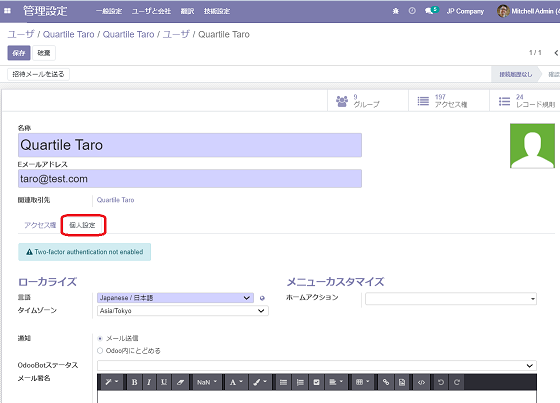The image size is (560, 403).
Task: Open the style magic wand dropdown
Action: point(112,382)
